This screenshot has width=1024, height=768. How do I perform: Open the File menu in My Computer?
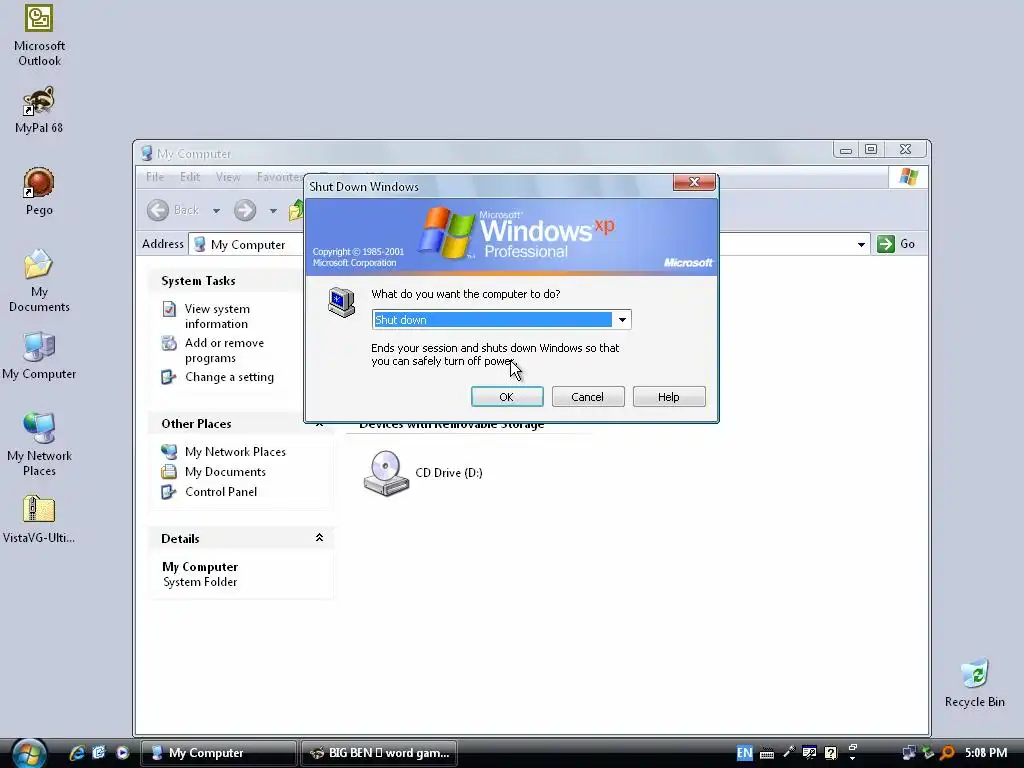click(155, 177)
